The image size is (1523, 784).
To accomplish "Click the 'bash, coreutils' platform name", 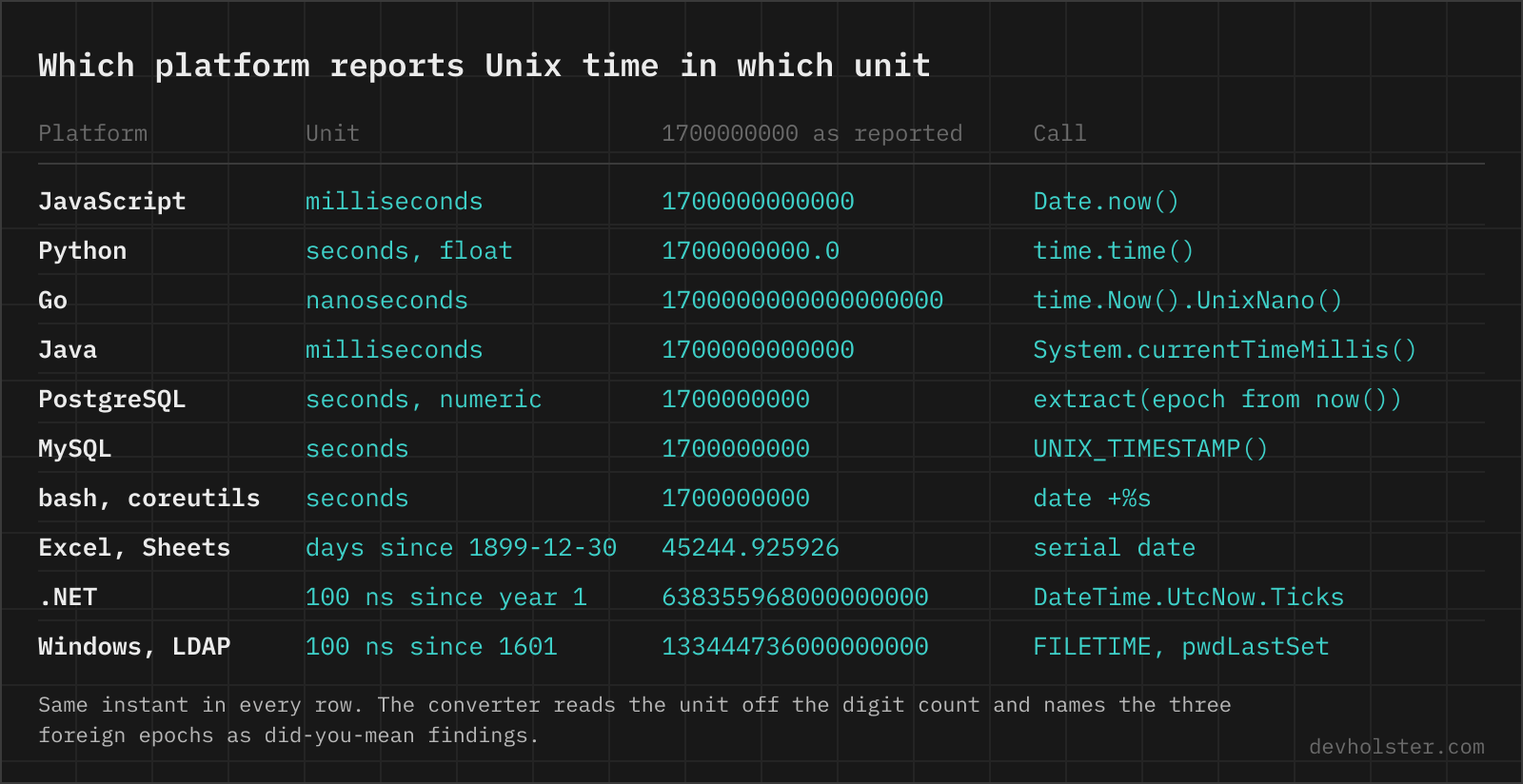I will coord(149,499).
